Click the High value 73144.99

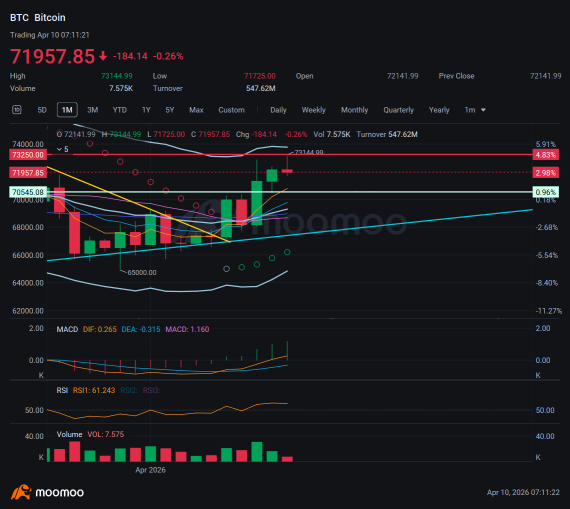click(x=117, y=76)
